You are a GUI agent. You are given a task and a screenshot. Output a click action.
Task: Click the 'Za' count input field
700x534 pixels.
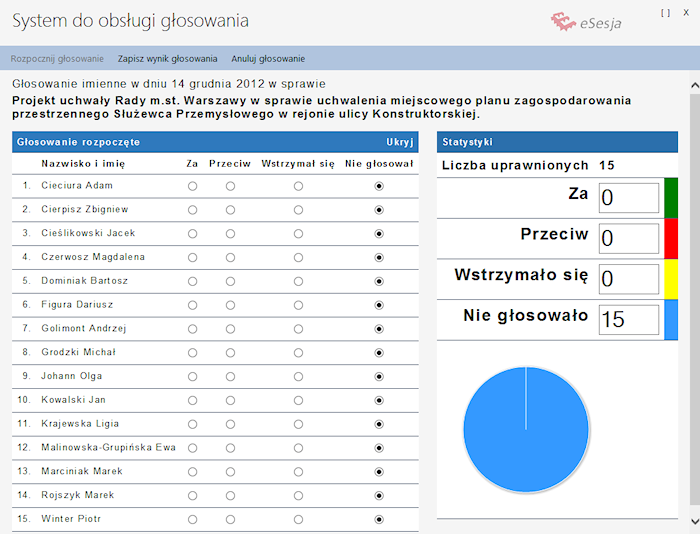point(628,198)
